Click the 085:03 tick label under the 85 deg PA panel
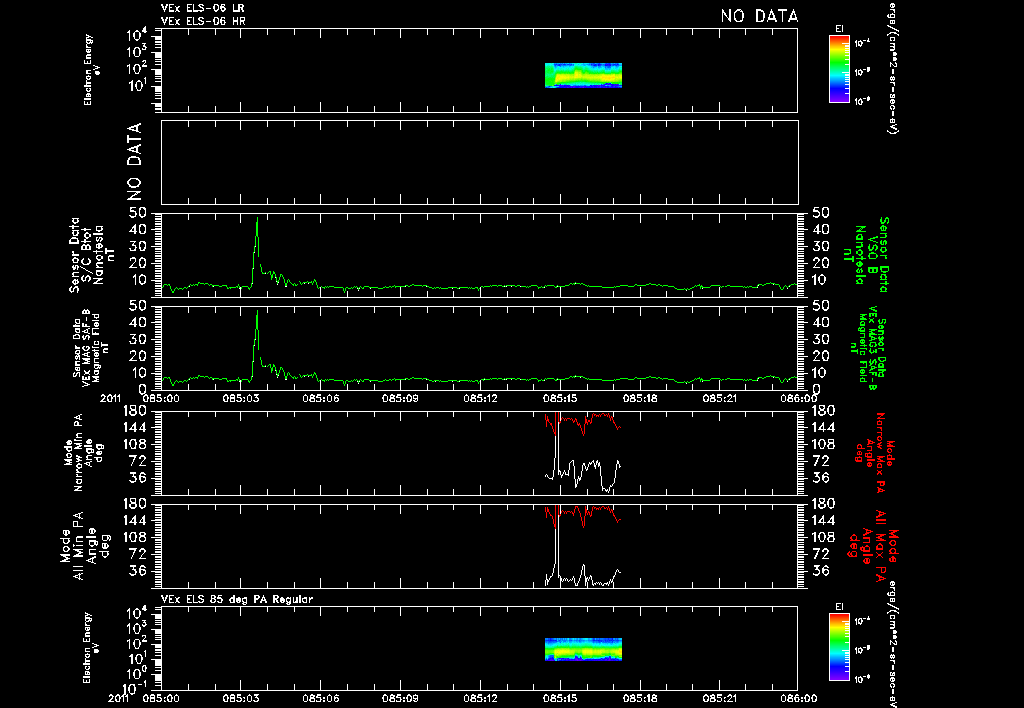 [241, 698]
